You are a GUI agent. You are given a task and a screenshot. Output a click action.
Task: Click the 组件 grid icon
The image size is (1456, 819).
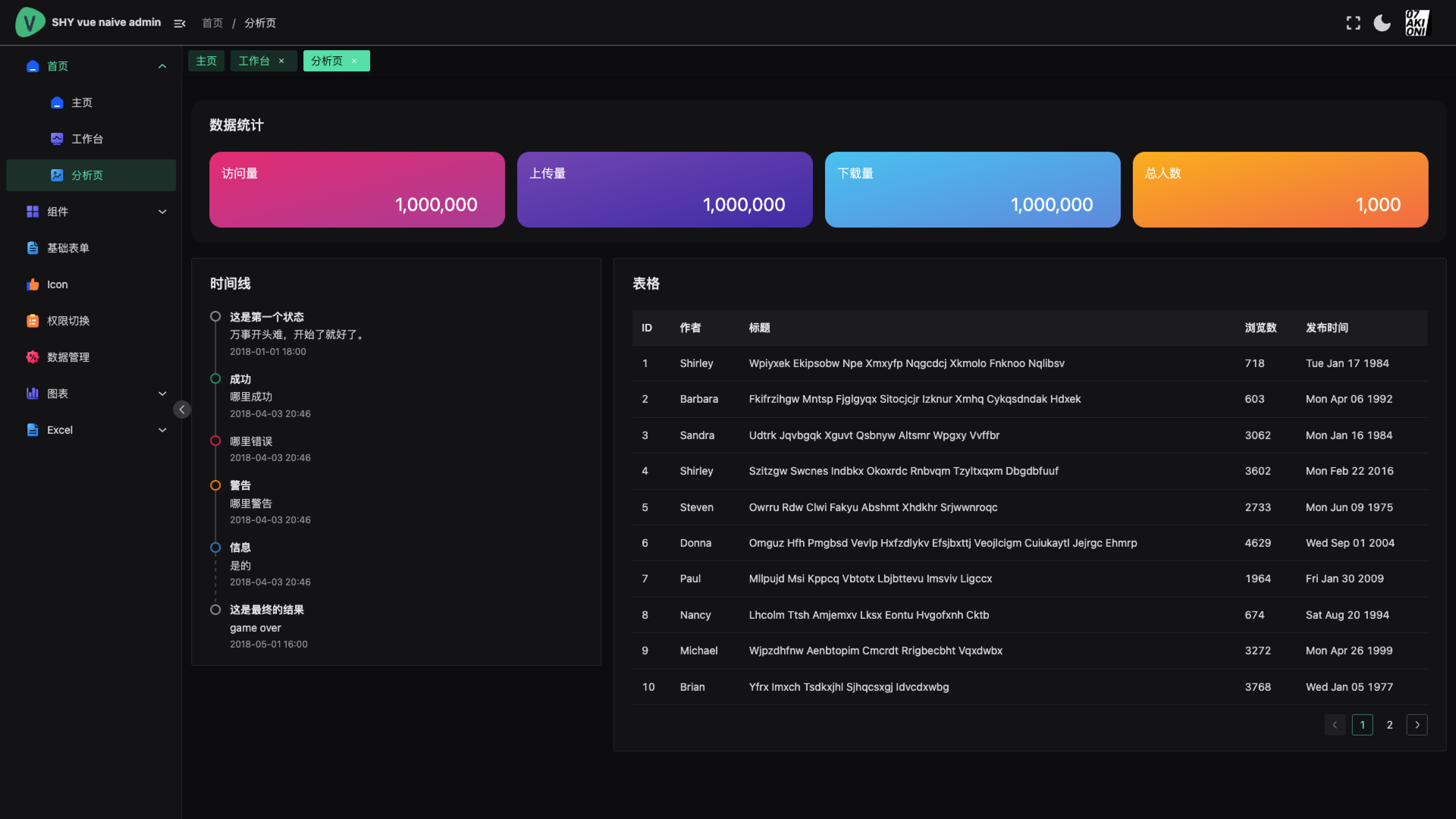pos(33,212)
